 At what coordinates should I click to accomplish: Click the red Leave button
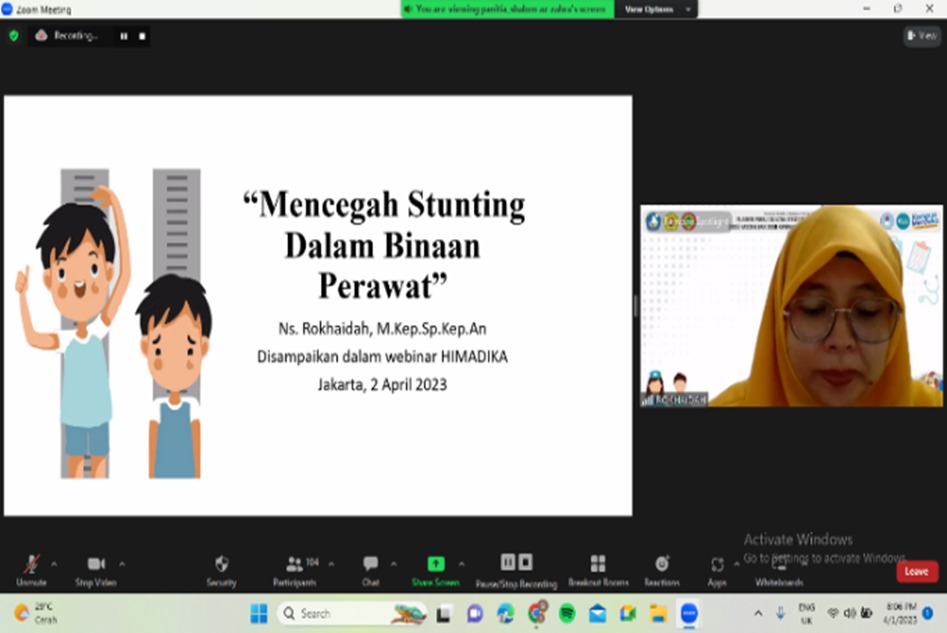pos(916,572)
